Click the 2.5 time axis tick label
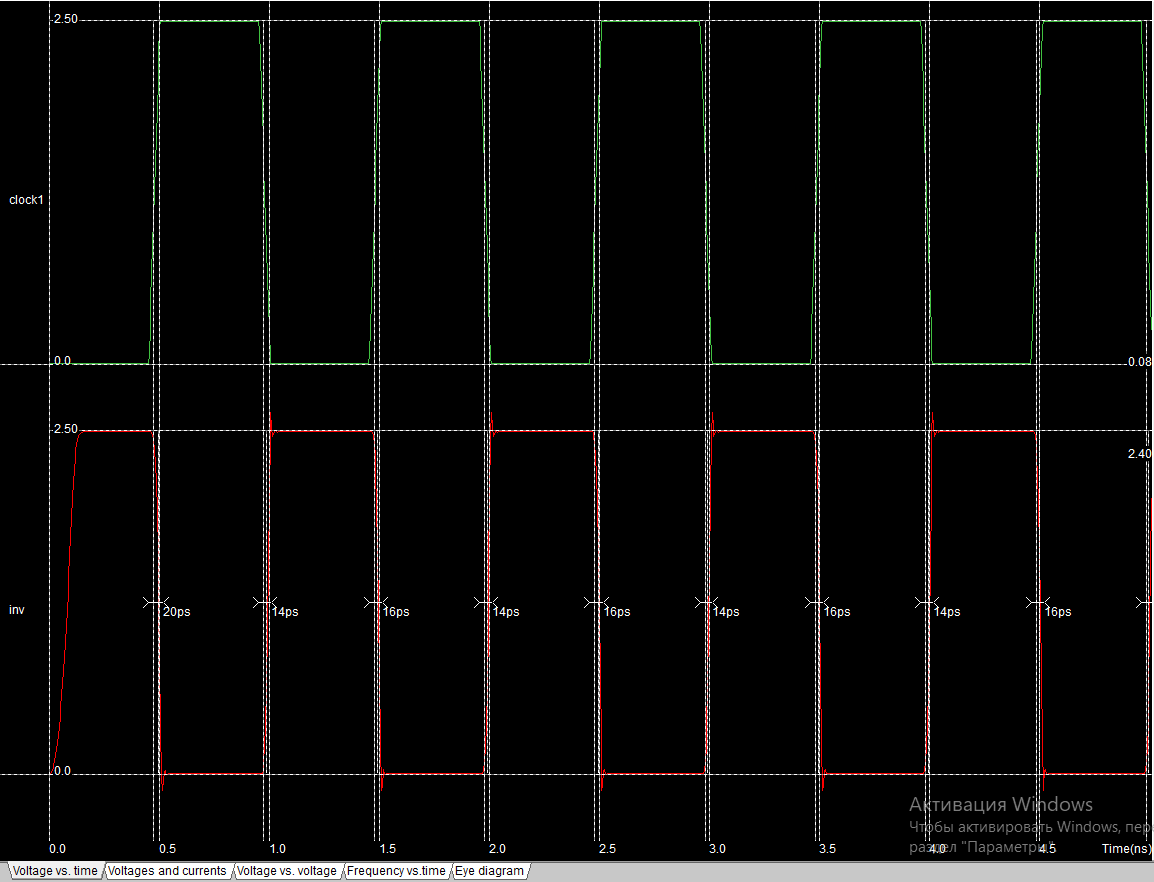Screen dimensions: 1154x882 point(607,849)
